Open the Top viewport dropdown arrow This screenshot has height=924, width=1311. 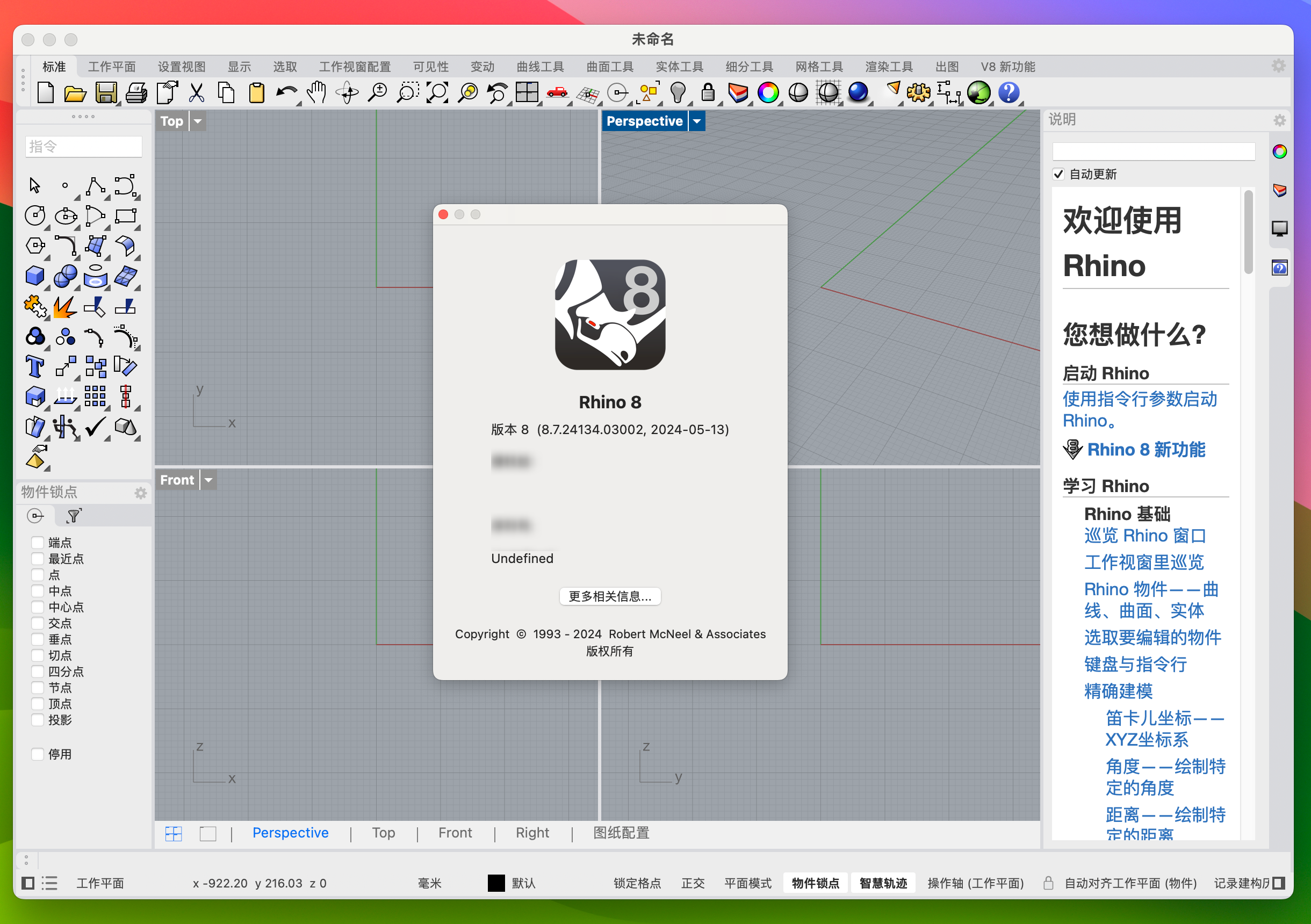click(x=198, y=121)
